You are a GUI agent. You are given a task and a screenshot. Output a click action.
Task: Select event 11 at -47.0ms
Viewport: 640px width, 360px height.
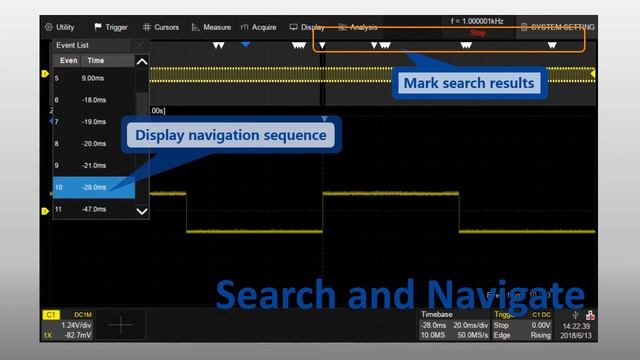pos(94,209)
